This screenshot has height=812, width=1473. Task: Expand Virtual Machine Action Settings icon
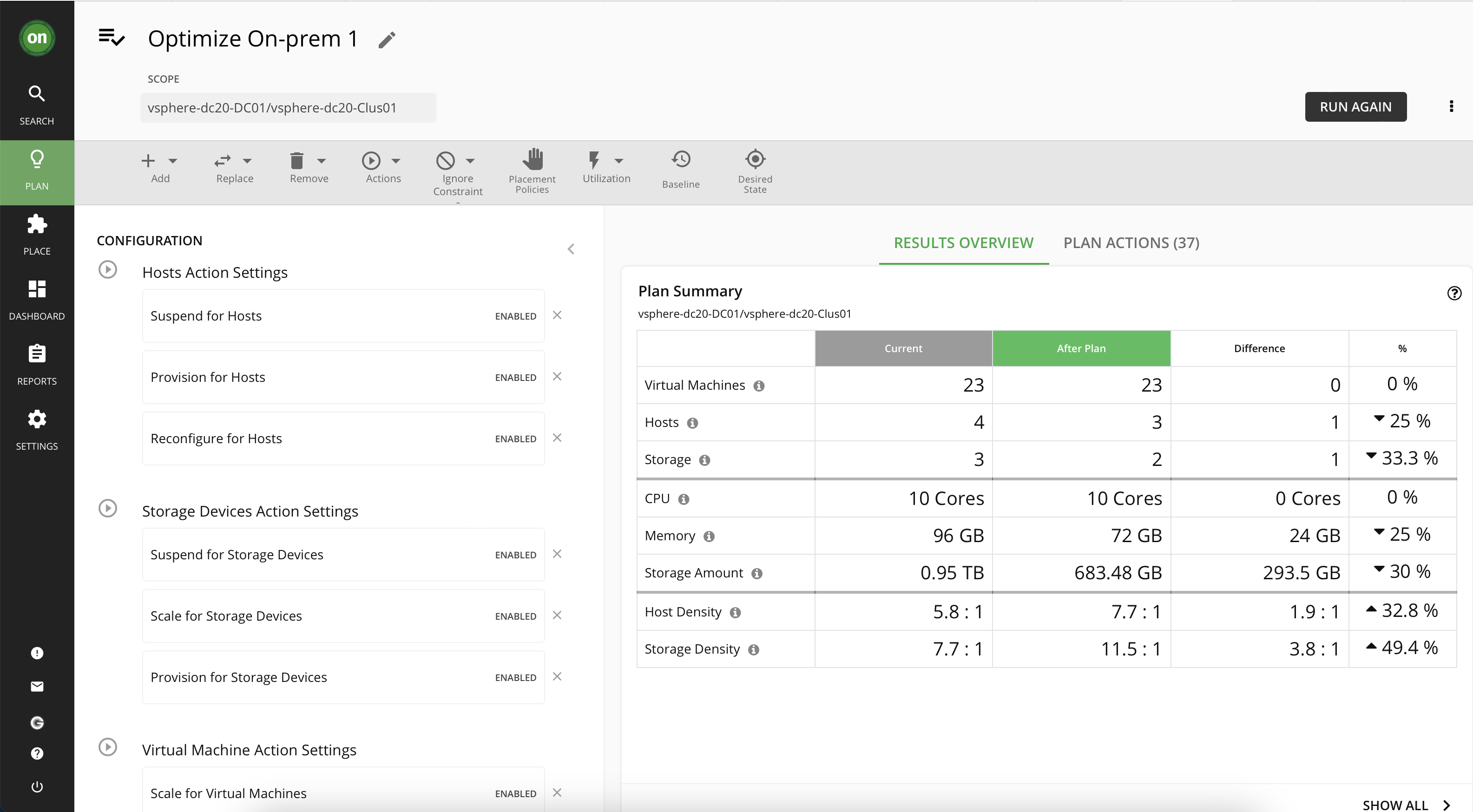coord(107,747)
